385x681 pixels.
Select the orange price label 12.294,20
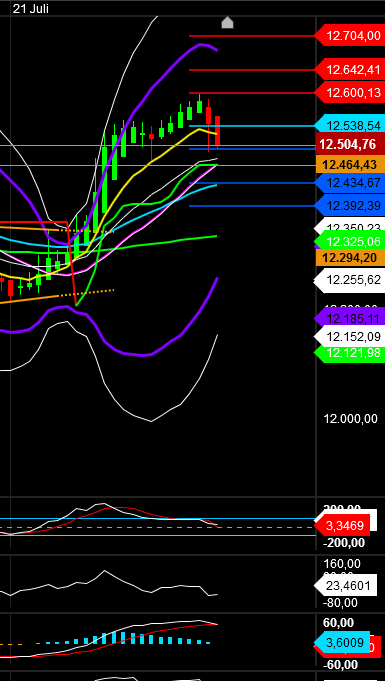[350, 258]
